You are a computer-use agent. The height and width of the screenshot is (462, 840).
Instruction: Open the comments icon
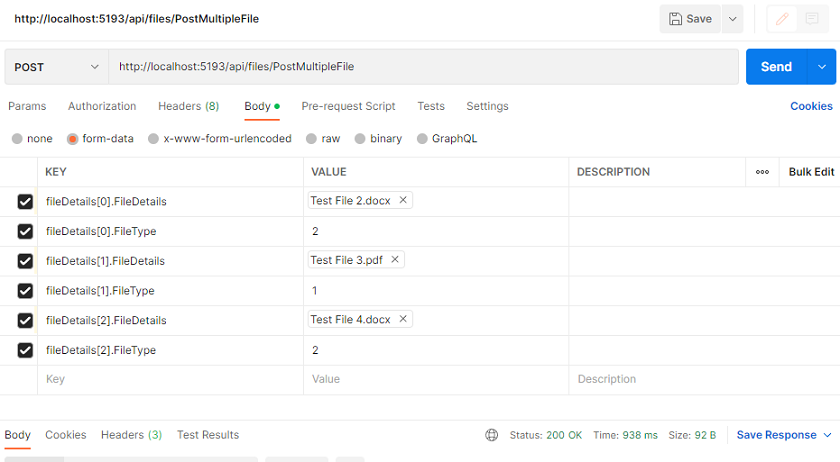(812, 19)
